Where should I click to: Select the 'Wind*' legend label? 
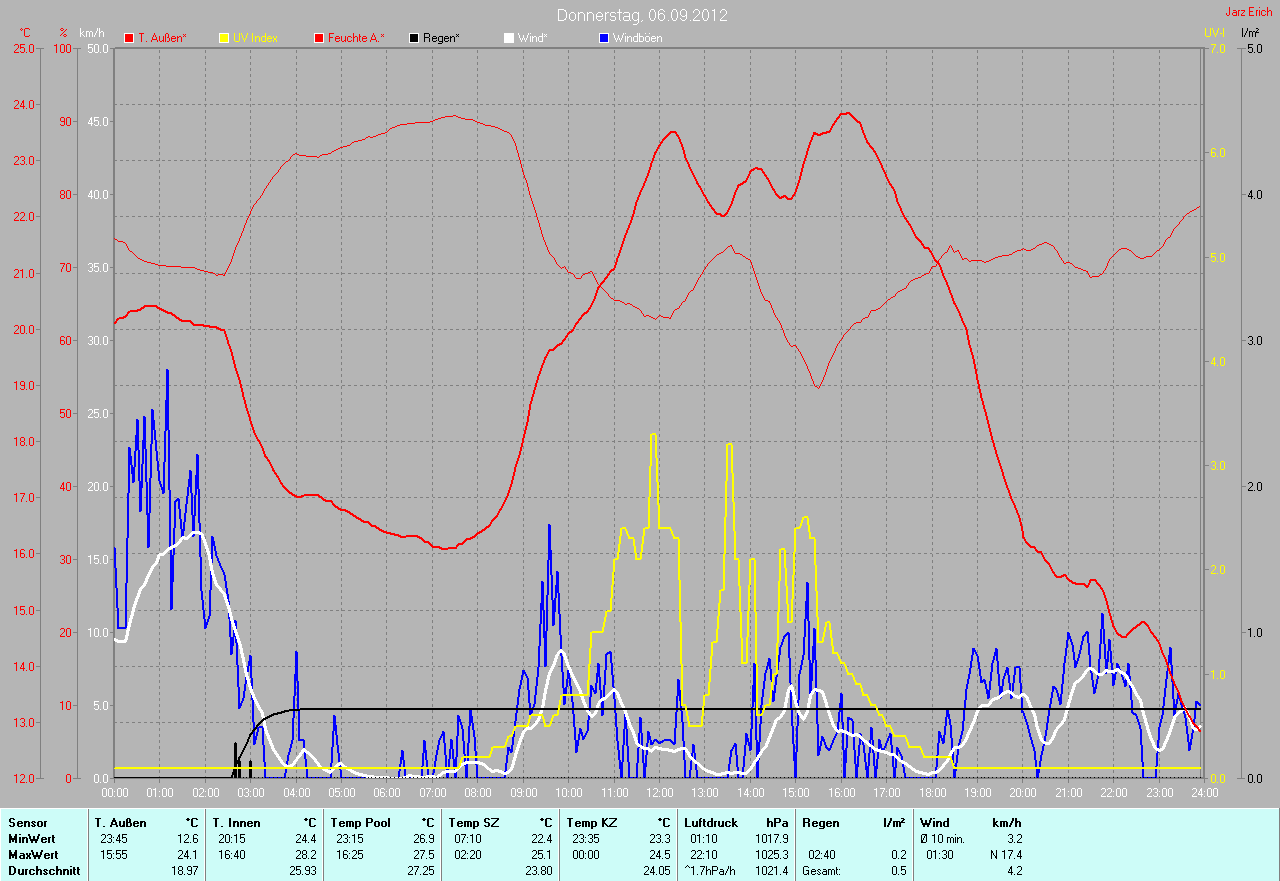[532, 38]
